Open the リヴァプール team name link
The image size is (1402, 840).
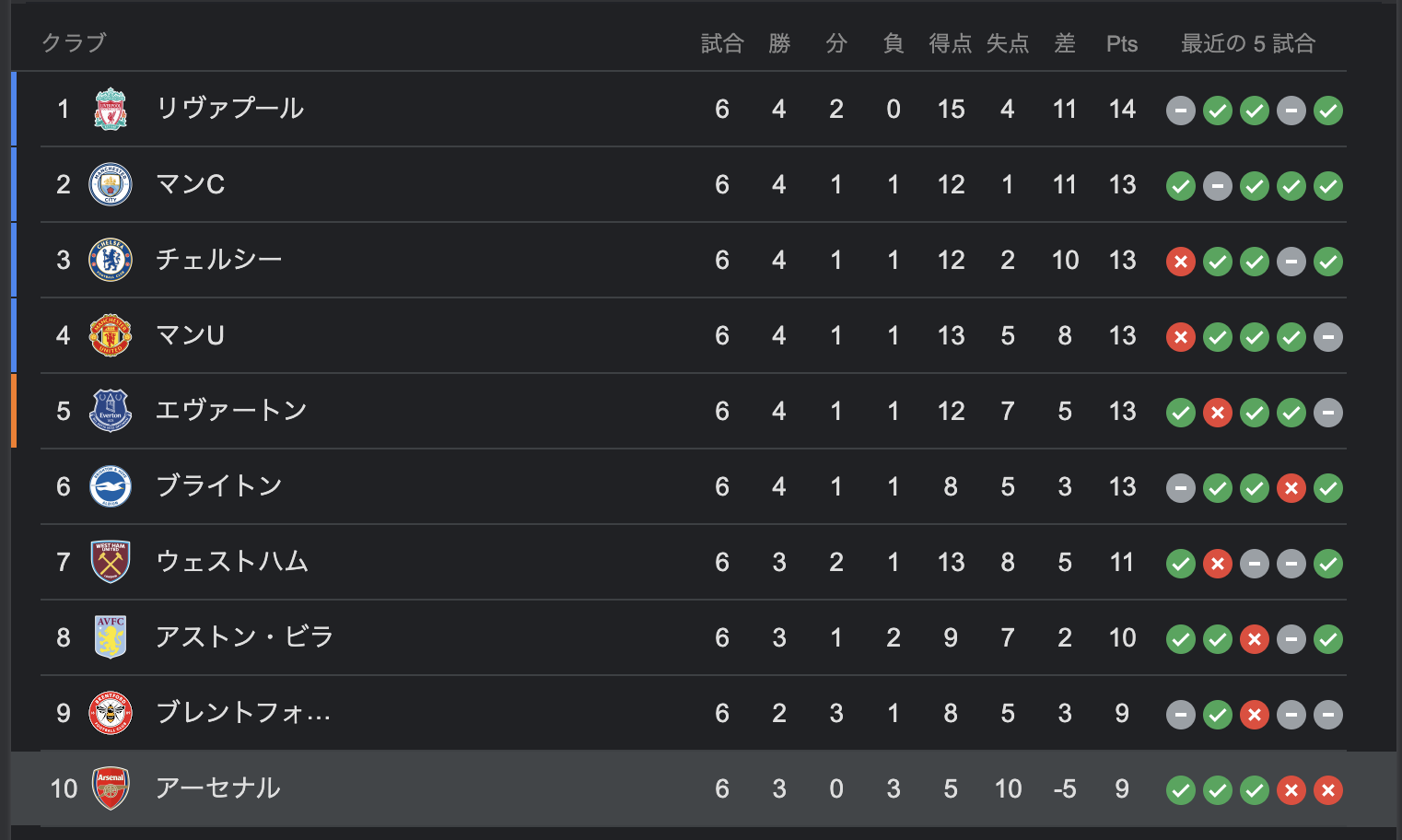coord(230,109)
